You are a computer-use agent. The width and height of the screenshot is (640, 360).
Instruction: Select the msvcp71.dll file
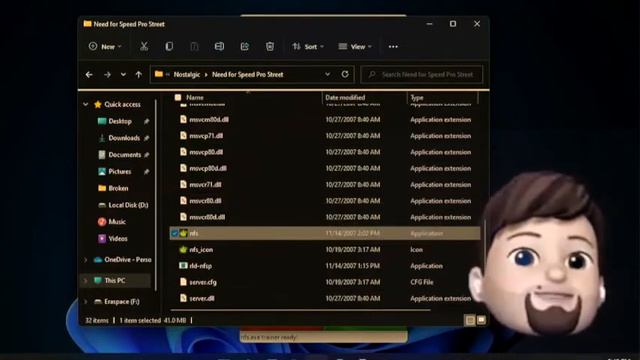(x=206, y=136)
